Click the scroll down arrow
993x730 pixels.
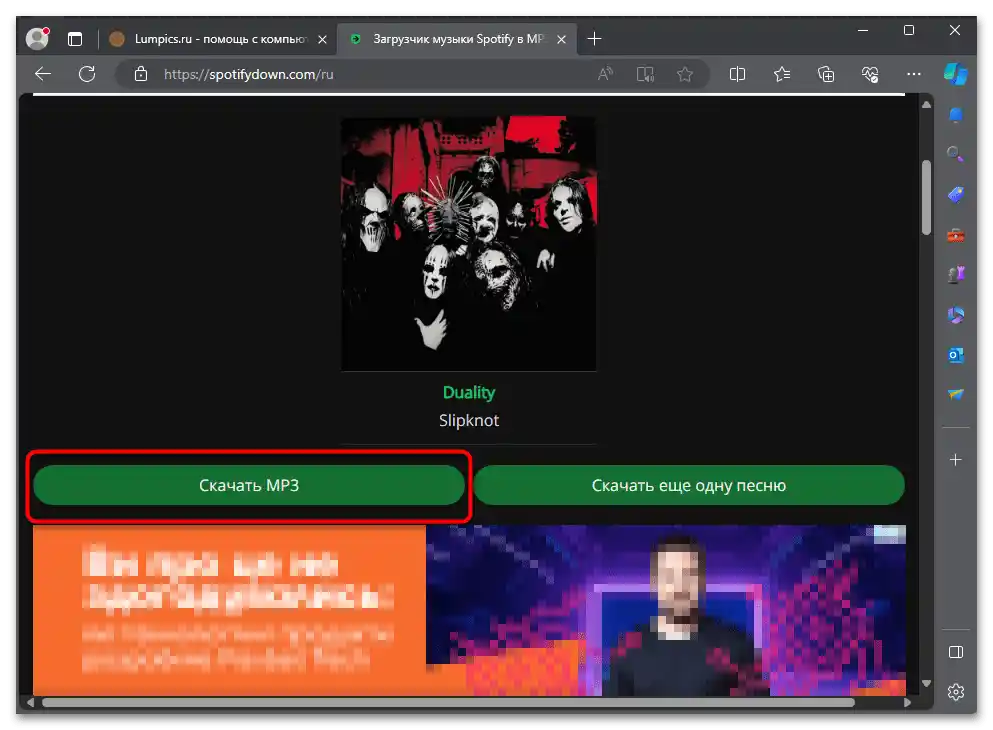tap(927, 683)
